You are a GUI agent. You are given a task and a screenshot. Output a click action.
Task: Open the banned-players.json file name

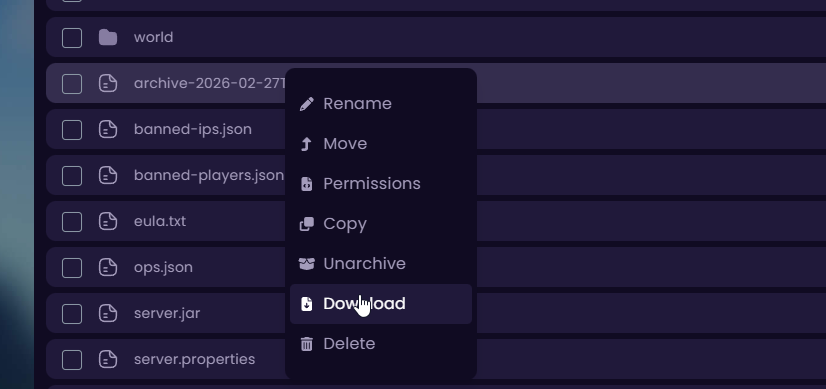(x=209, y=175)
